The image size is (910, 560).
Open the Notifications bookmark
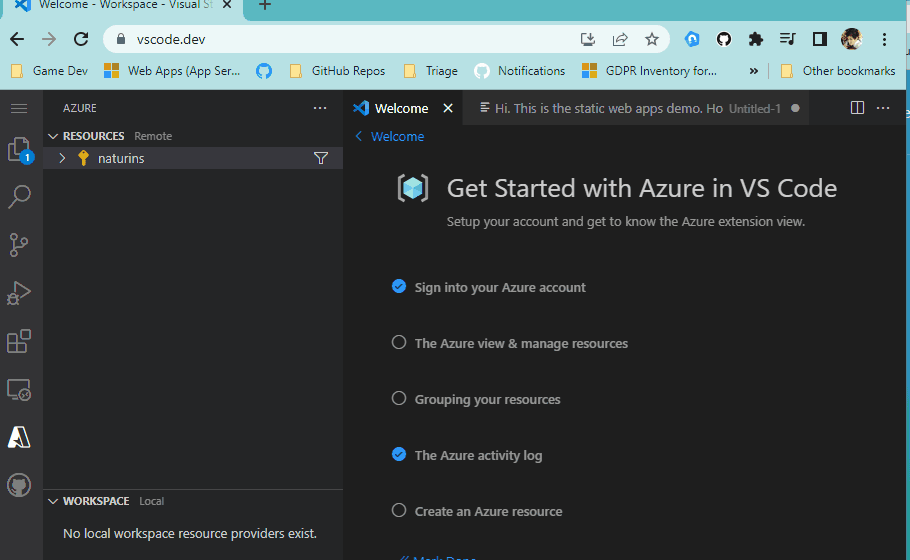(x=519, y=71)
